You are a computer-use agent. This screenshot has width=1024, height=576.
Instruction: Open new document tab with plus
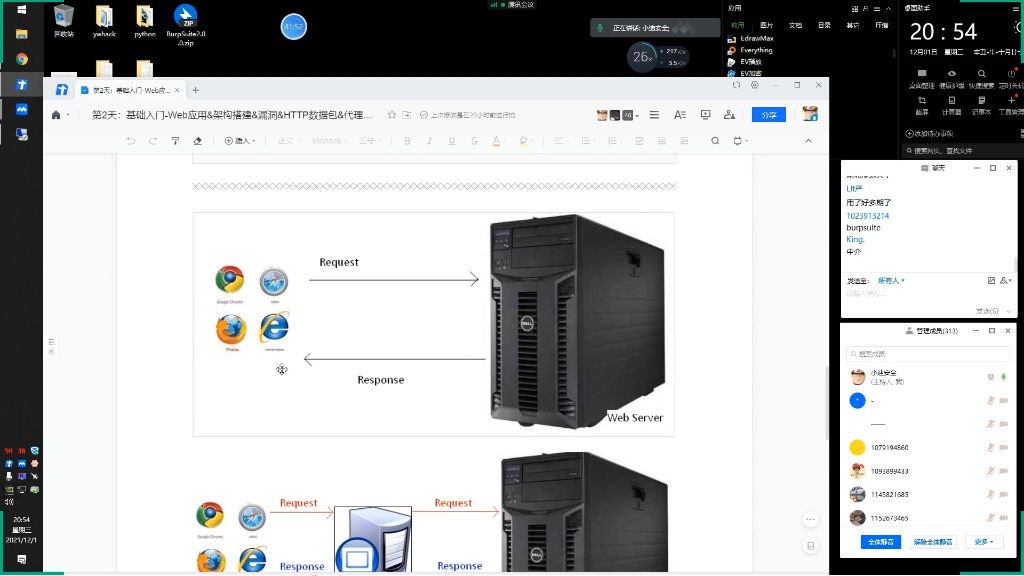coord(195,90)
